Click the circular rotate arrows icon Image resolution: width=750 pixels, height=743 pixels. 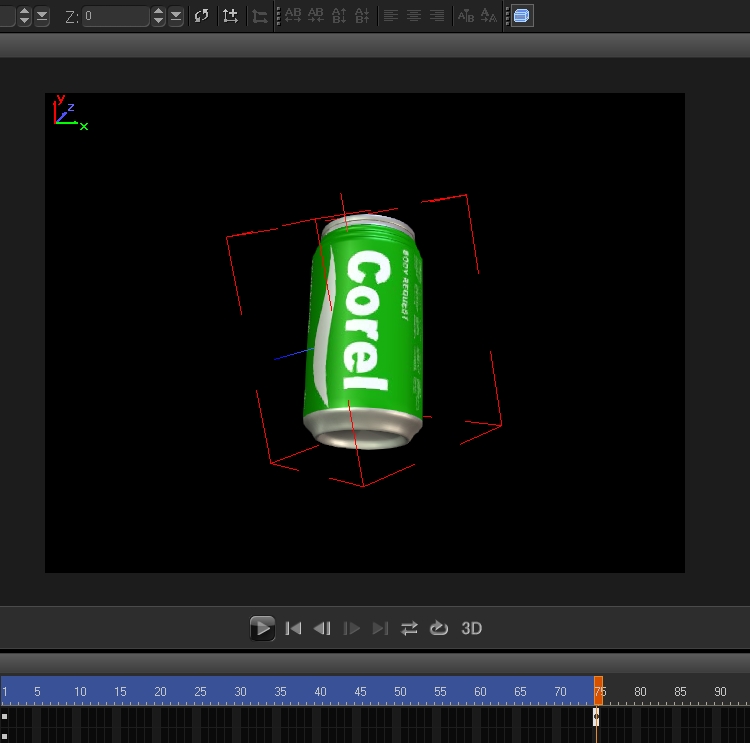[x=202, y=16]
